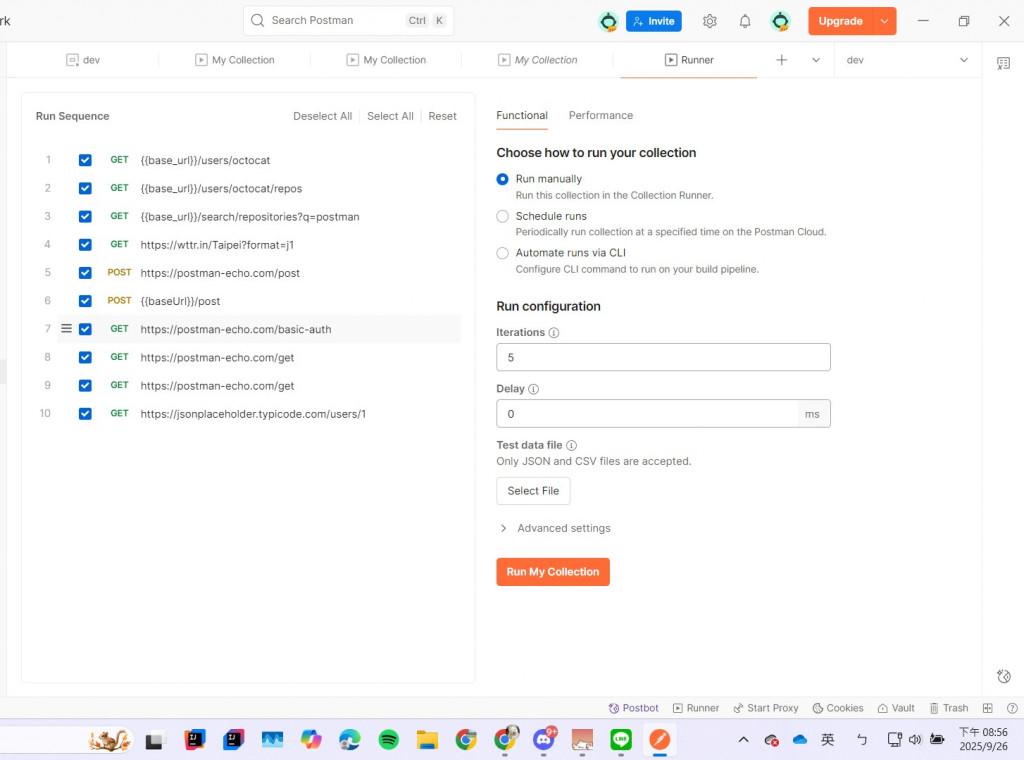Uncheck request 10 jsonplaceholder checkbox
1024x760 pixels.
[x=85, y=413]
